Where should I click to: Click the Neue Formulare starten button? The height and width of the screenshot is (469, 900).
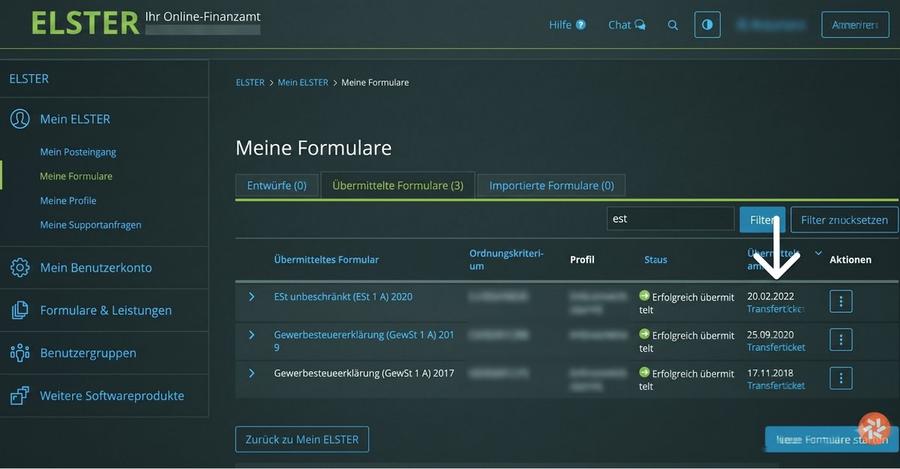(x=832, y=440)
